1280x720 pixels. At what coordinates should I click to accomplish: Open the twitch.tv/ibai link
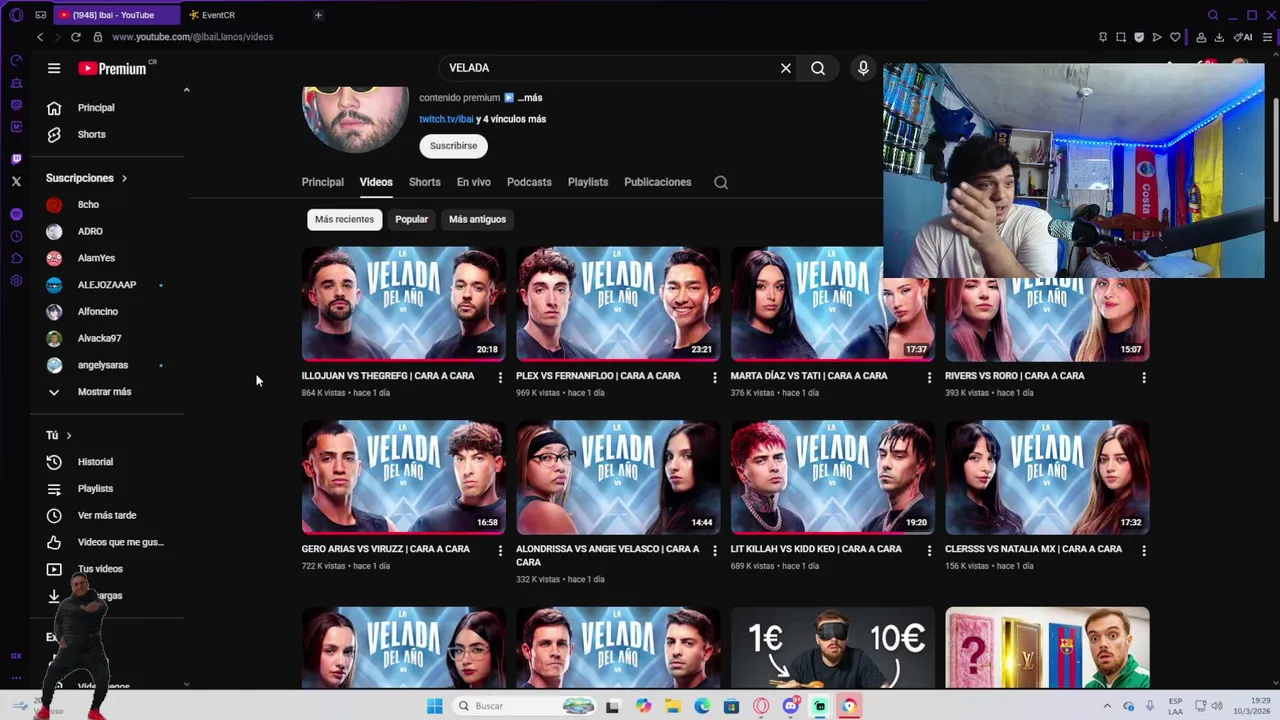(446, 119)
